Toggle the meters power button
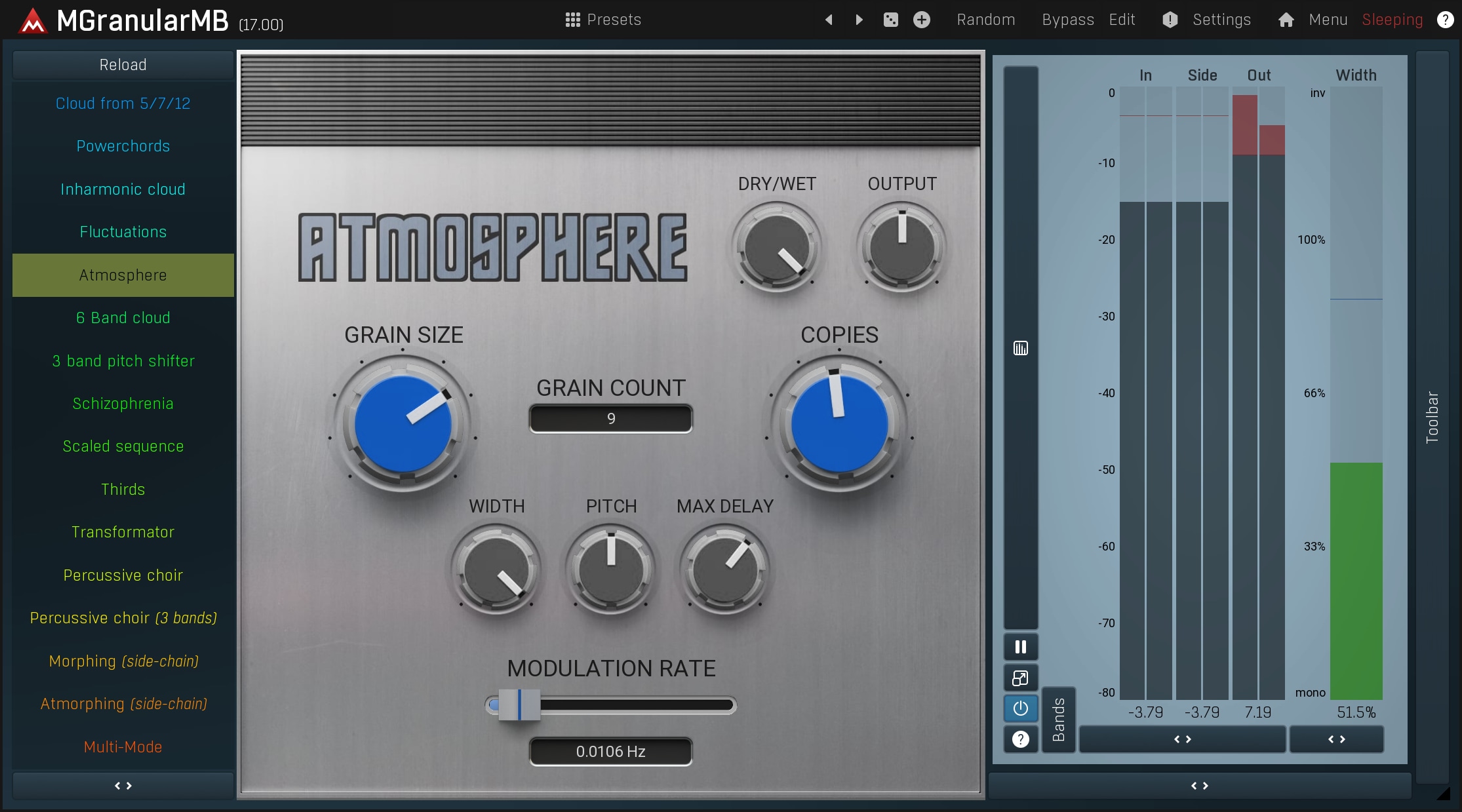Viewport: 1462px width, 812px height. pyautogui.click(x=1020, y=708)
